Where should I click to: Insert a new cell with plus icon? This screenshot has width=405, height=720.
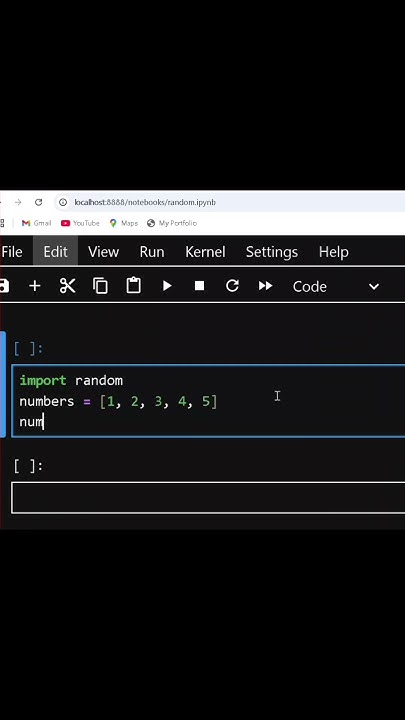point(34,286)
